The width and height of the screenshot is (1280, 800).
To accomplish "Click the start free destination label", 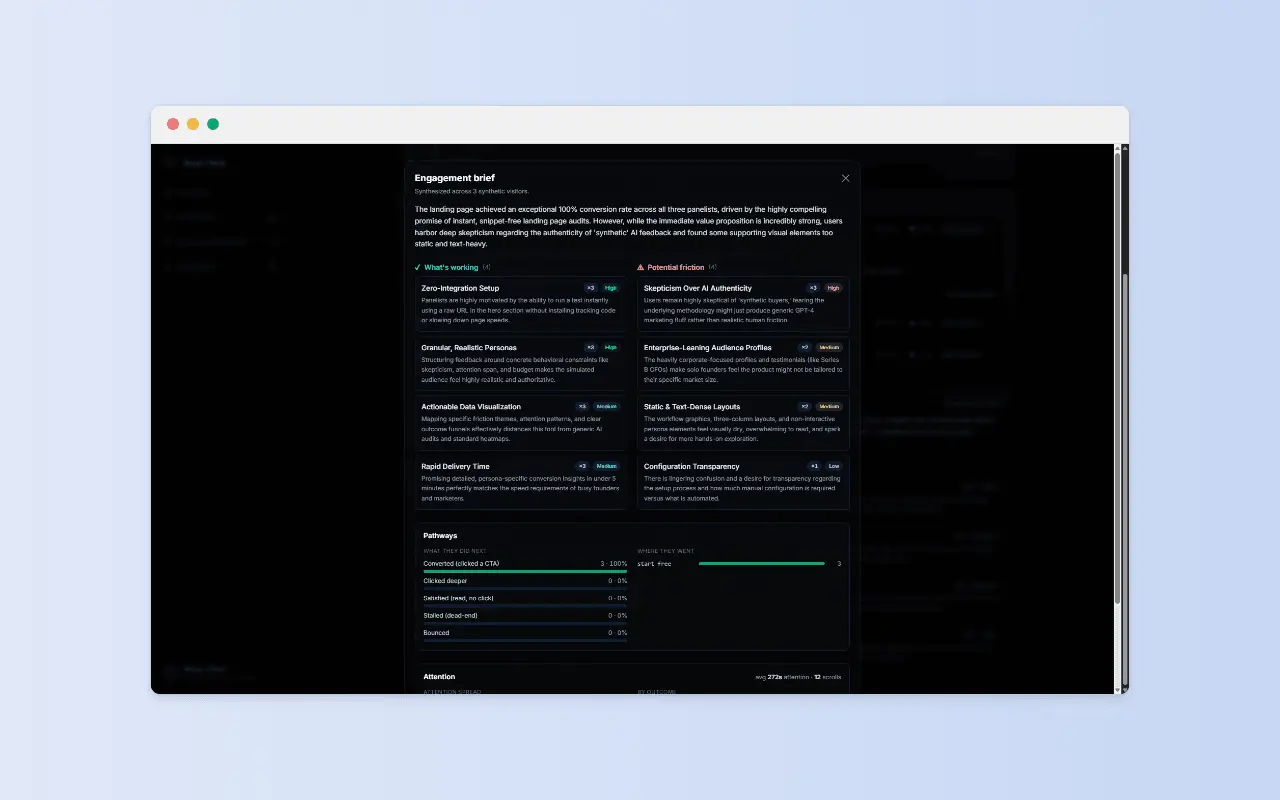I will [654, 564].
